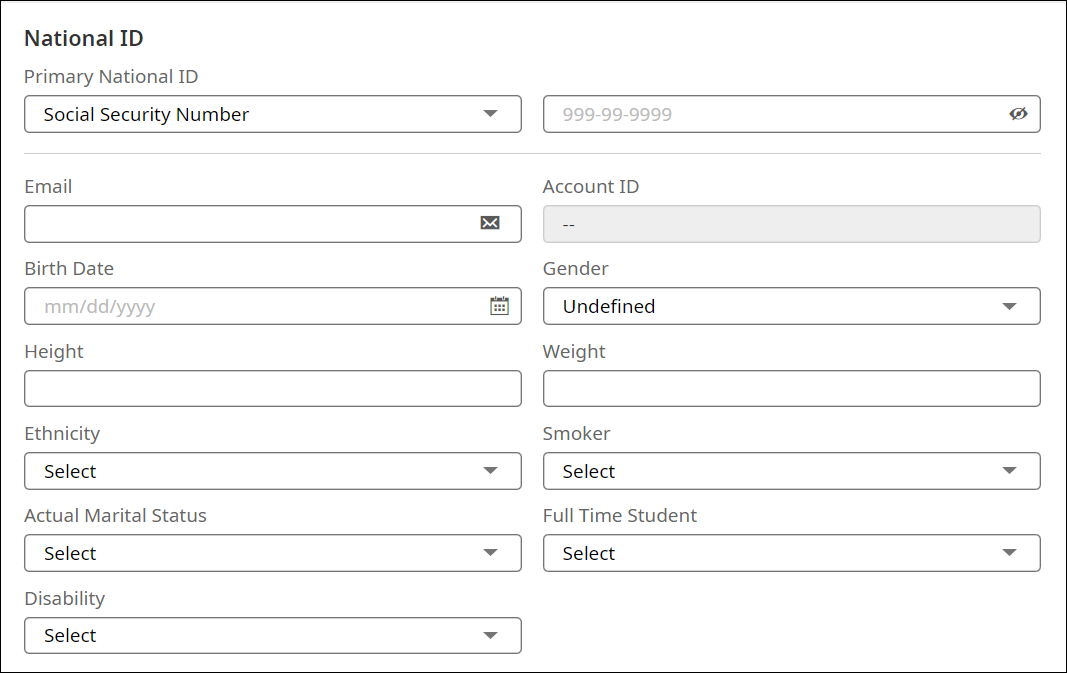Click the Smoker dropdown arrow

pos(1009,471)
